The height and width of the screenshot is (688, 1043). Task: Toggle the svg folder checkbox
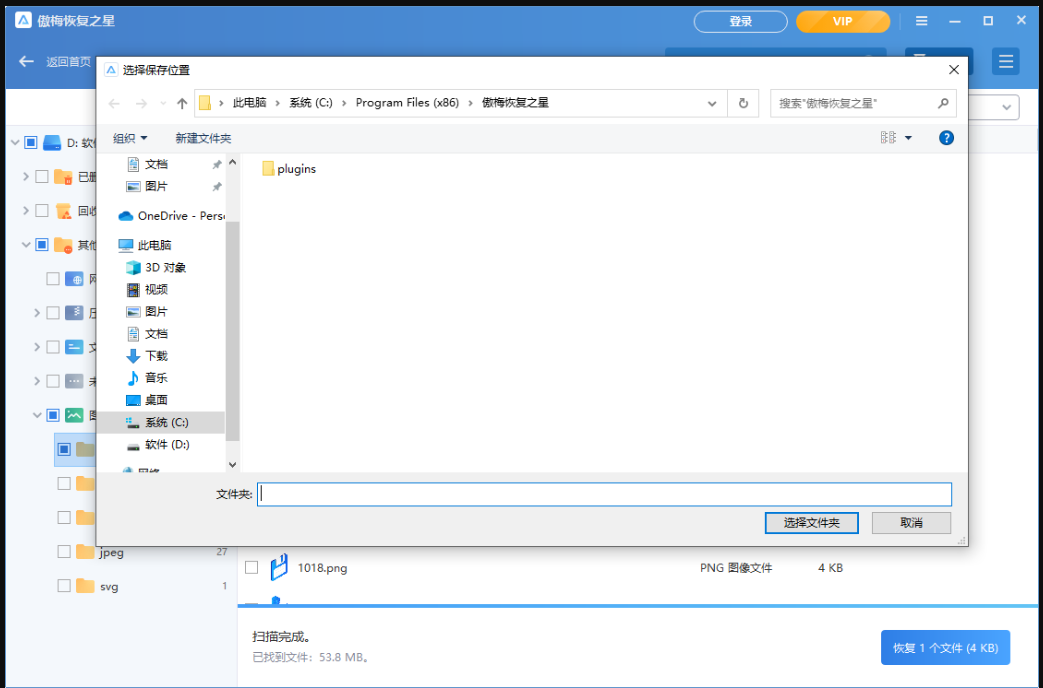pos(64,586)
